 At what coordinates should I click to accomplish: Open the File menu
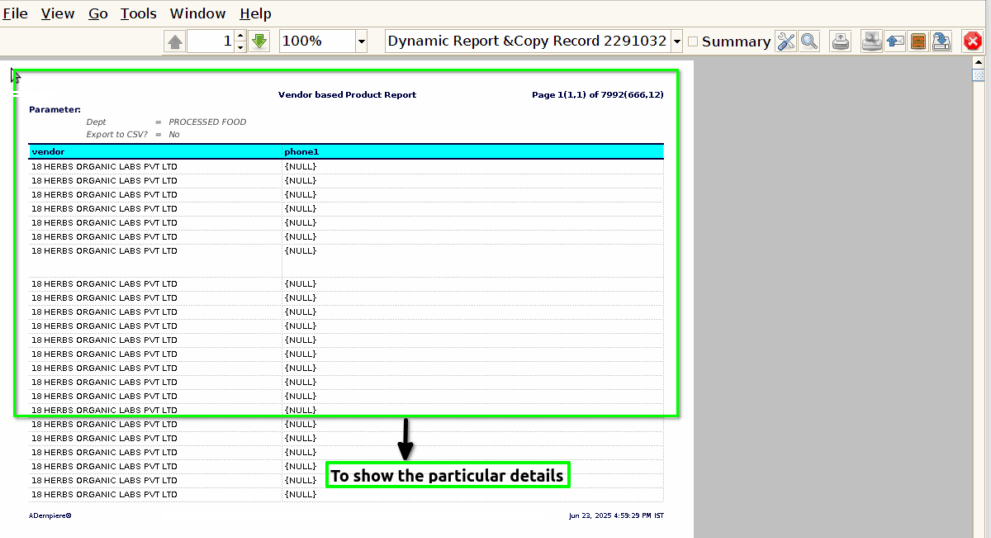point(15,13)
